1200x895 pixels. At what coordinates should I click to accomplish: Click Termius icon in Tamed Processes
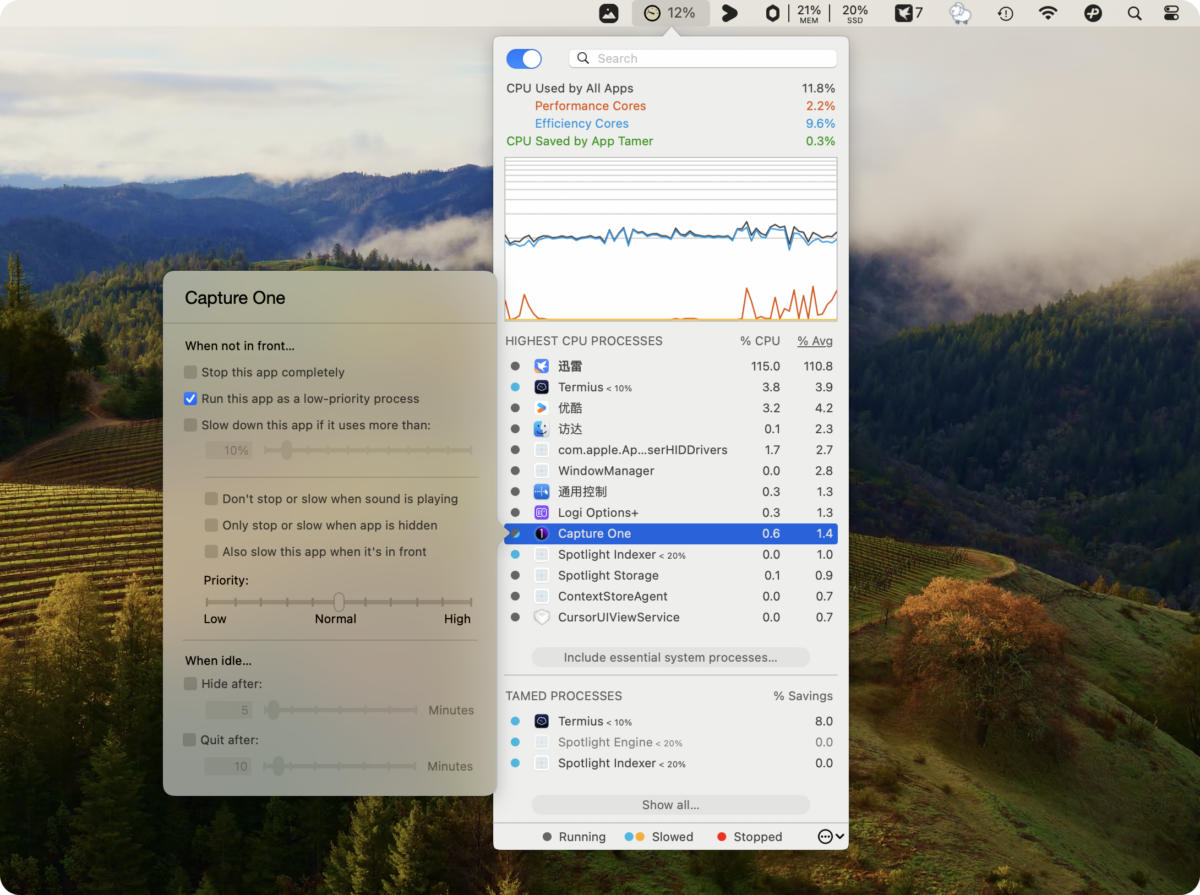[x=541, y=721]
